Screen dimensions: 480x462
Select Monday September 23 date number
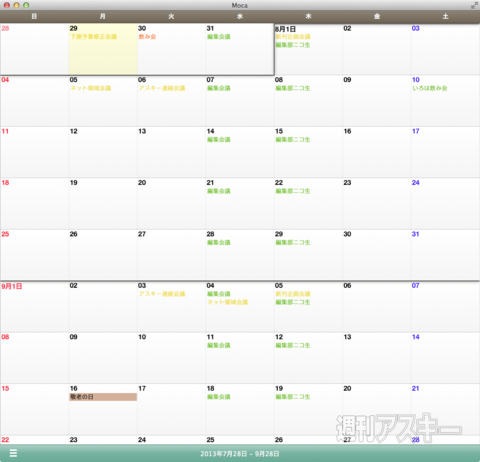pyautogui.click(x=74, y=440)
